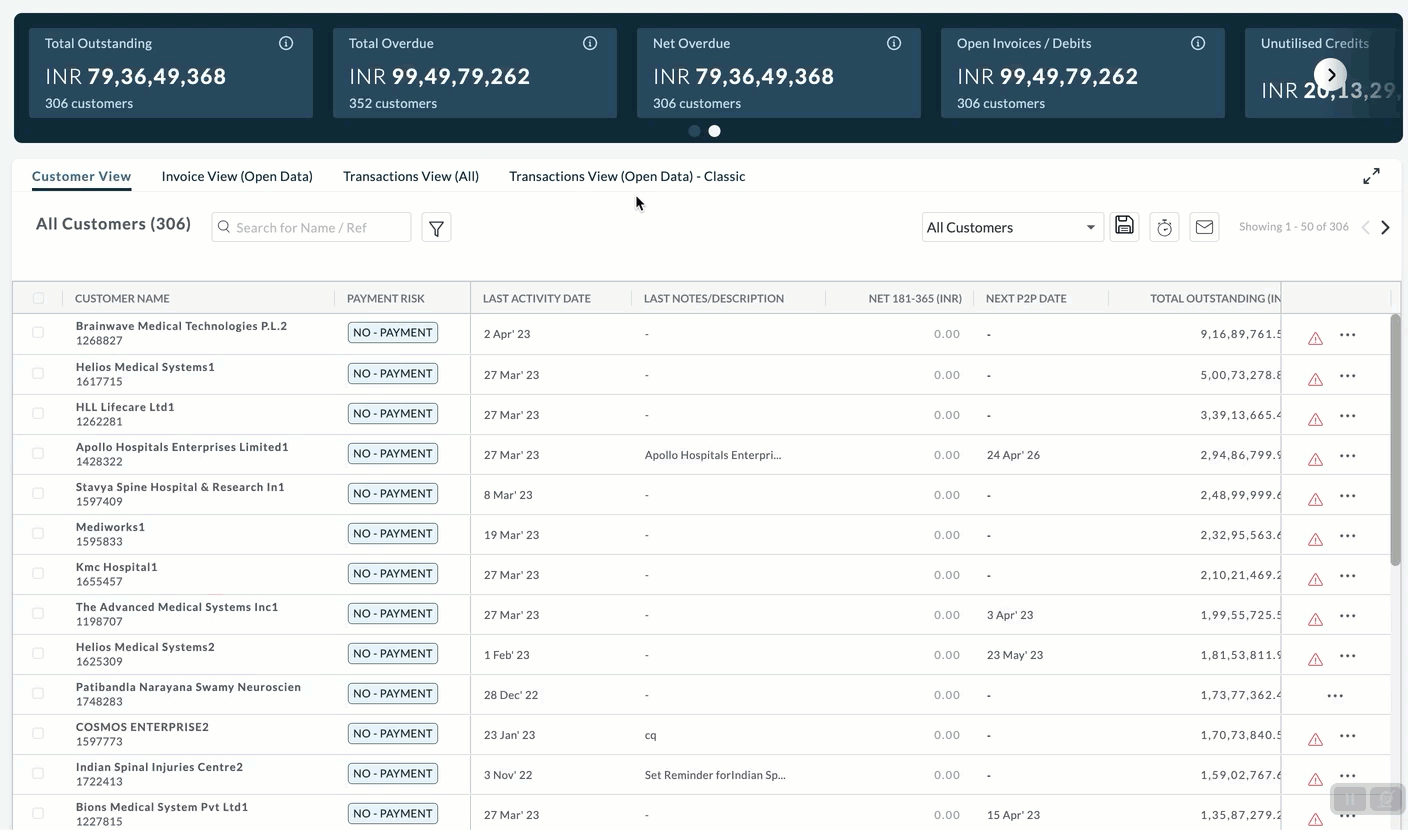Sort by TOTAL OUTSTANDING column header
Image resolution: width=1408 pixels, height=830 pixels.
pos(1215,298)
